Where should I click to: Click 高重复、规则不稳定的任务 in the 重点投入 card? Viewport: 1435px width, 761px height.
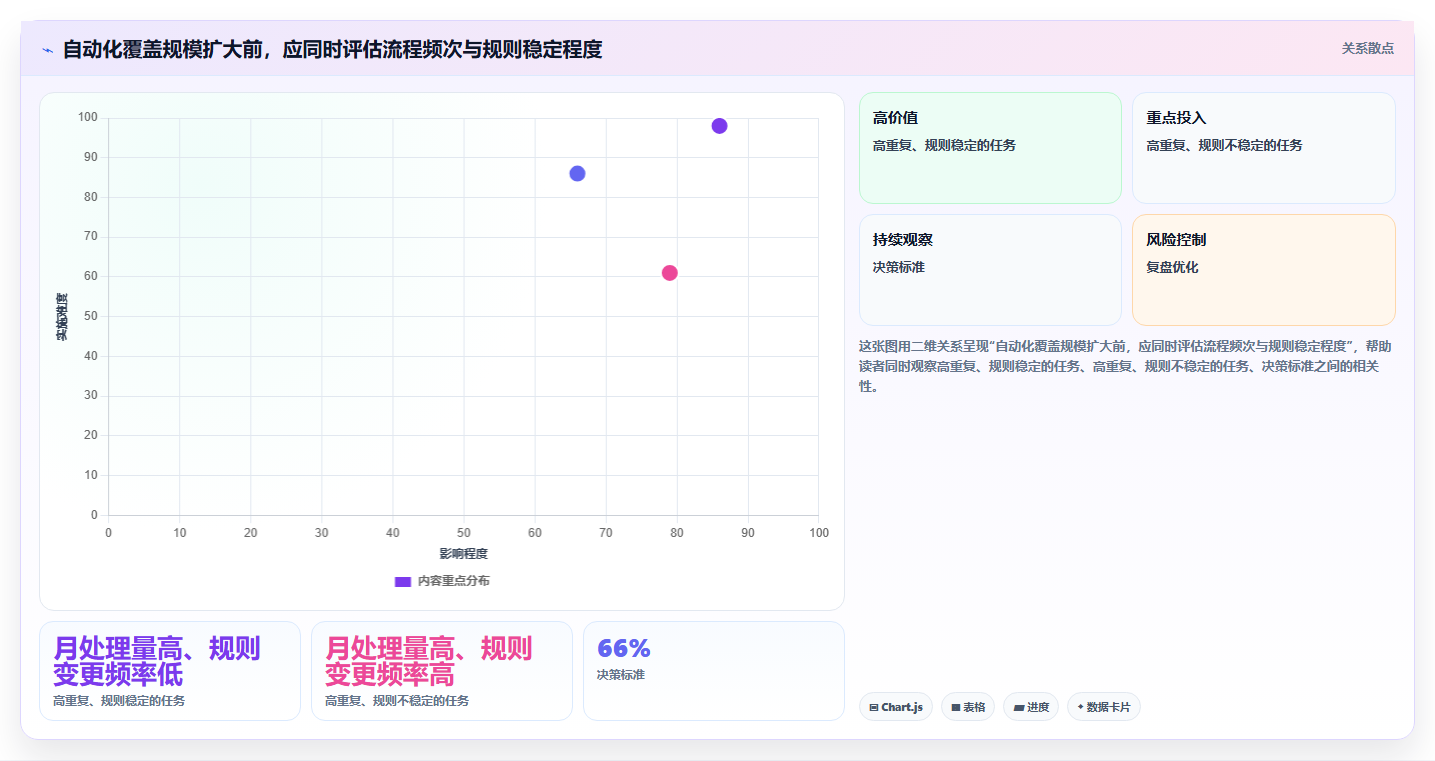pos(1224,145)
